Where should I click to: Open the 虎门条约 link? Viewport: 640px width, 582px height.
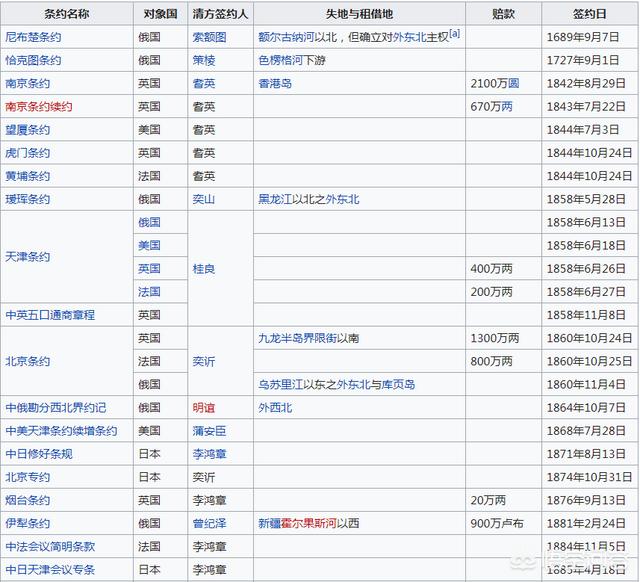coord(28,153)
